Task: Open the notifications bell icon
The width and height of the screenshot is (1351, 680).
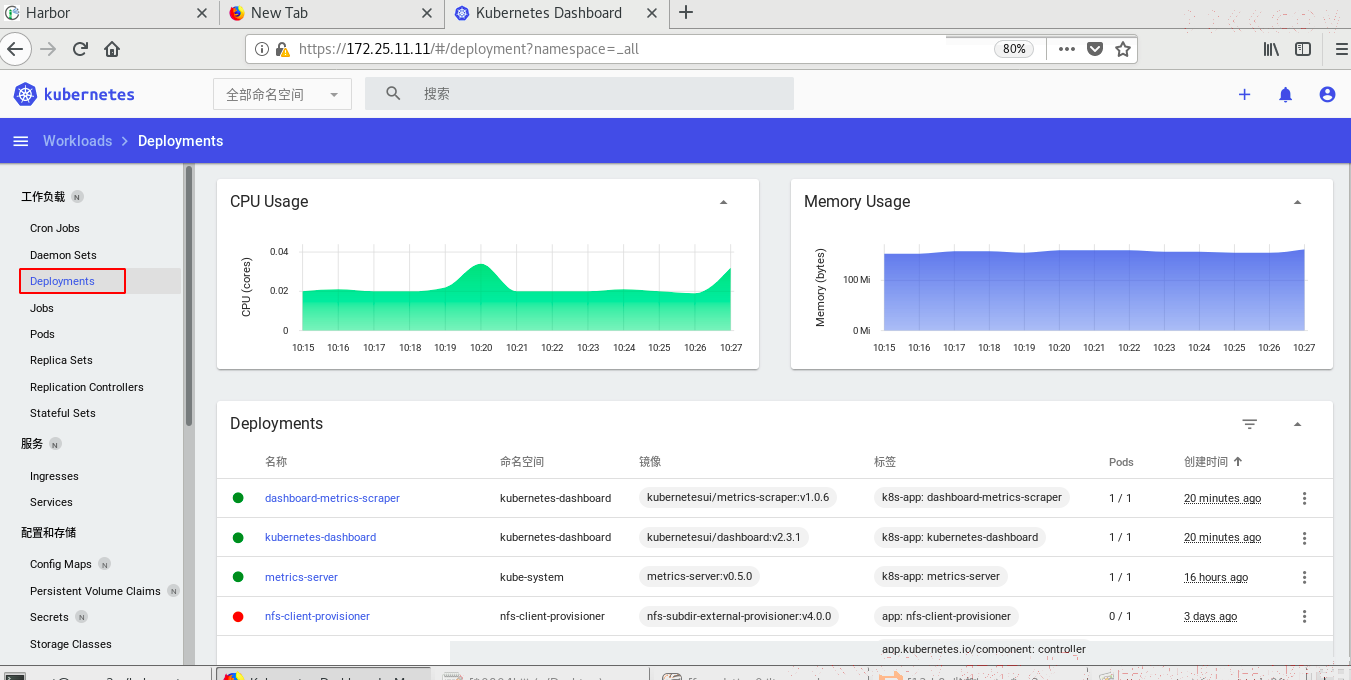Action: pyautogui.click(x=1286, y=94)
